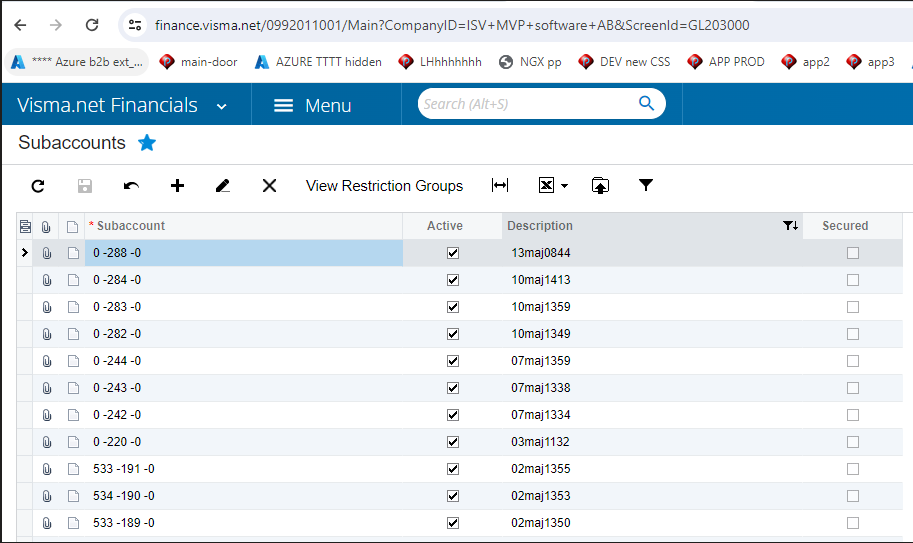
Task: Focus the Search (Alt+S) field
Action: pos(527,104)
